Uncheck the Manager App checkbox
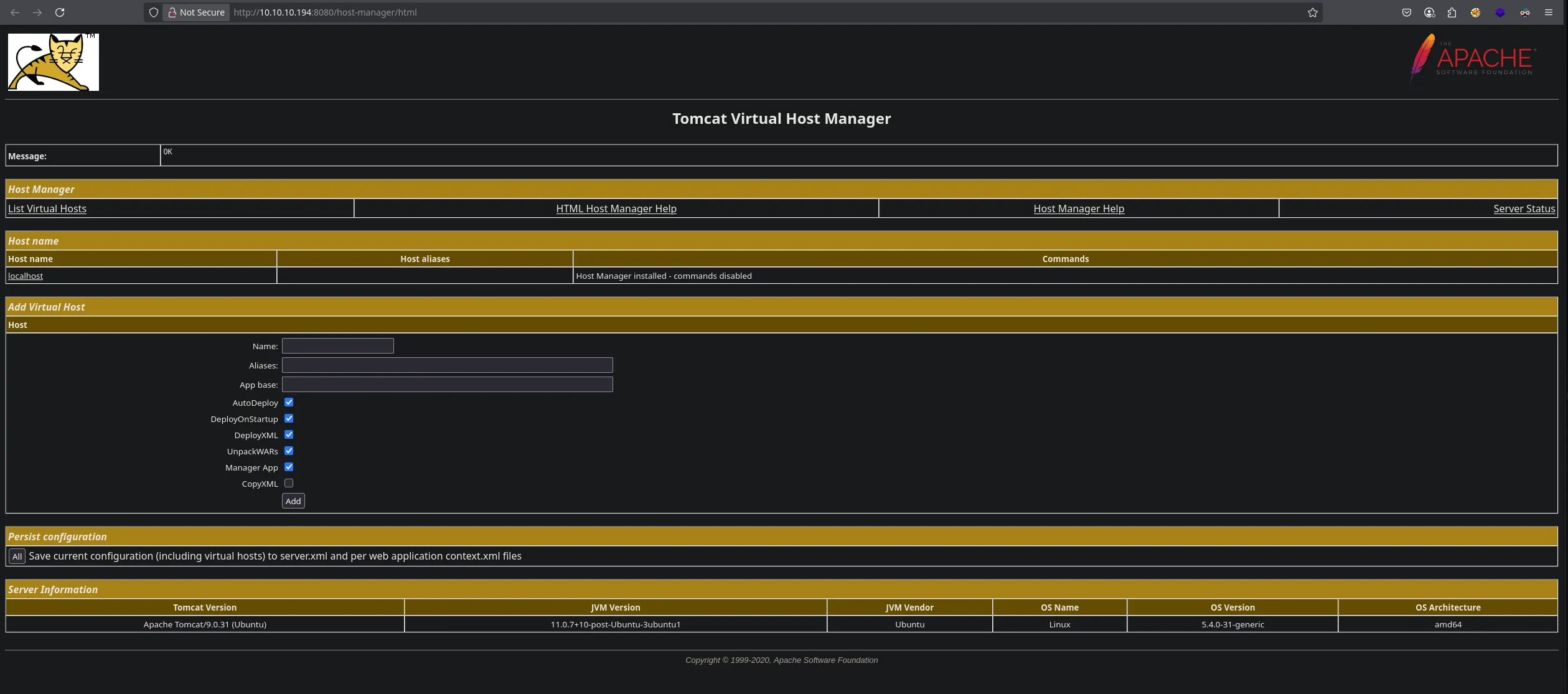The width and height of the screenshot is (1568, 694). [x=289, y=467]
